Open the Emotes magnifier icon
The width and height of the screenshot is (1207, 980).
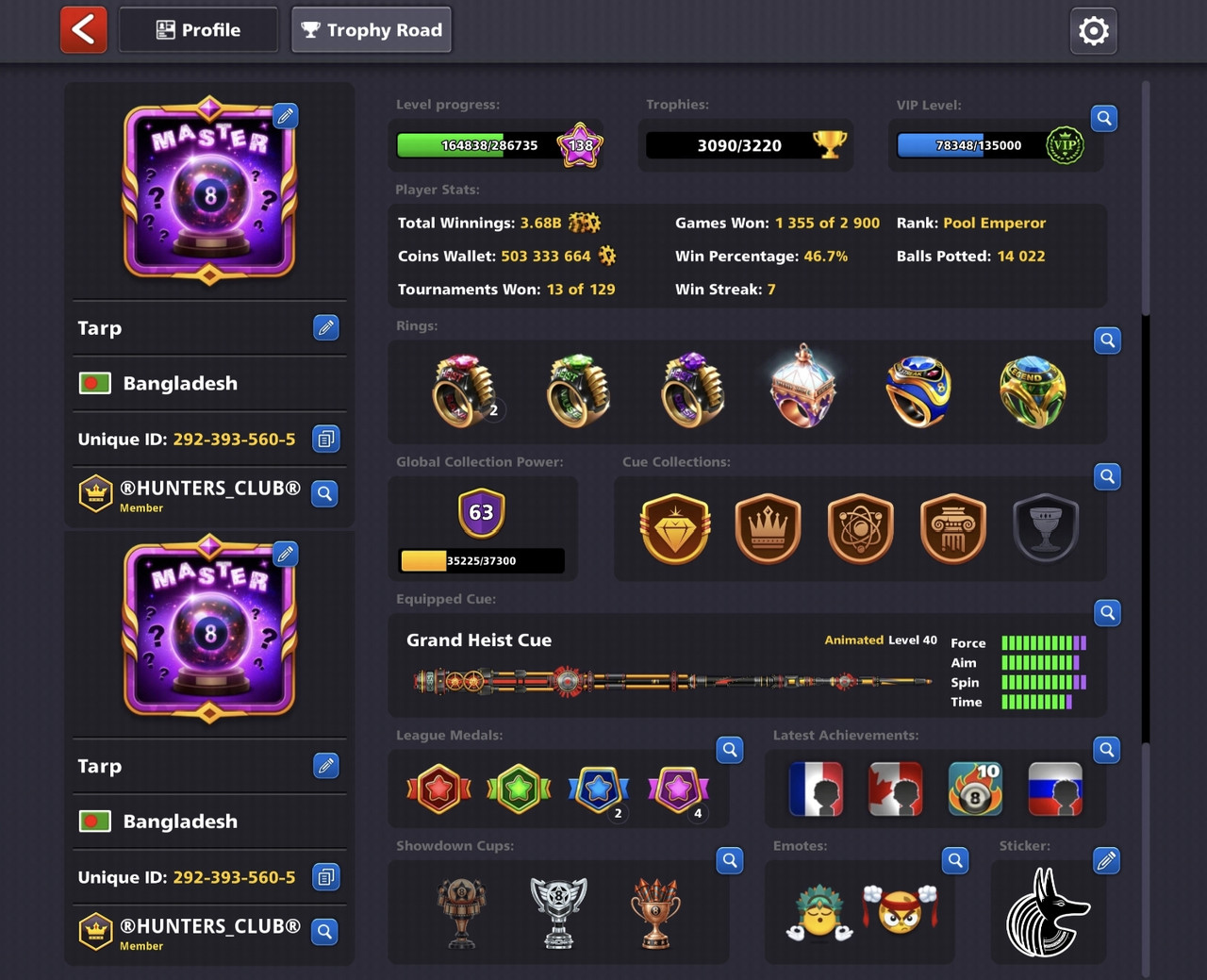coord(955,860)
